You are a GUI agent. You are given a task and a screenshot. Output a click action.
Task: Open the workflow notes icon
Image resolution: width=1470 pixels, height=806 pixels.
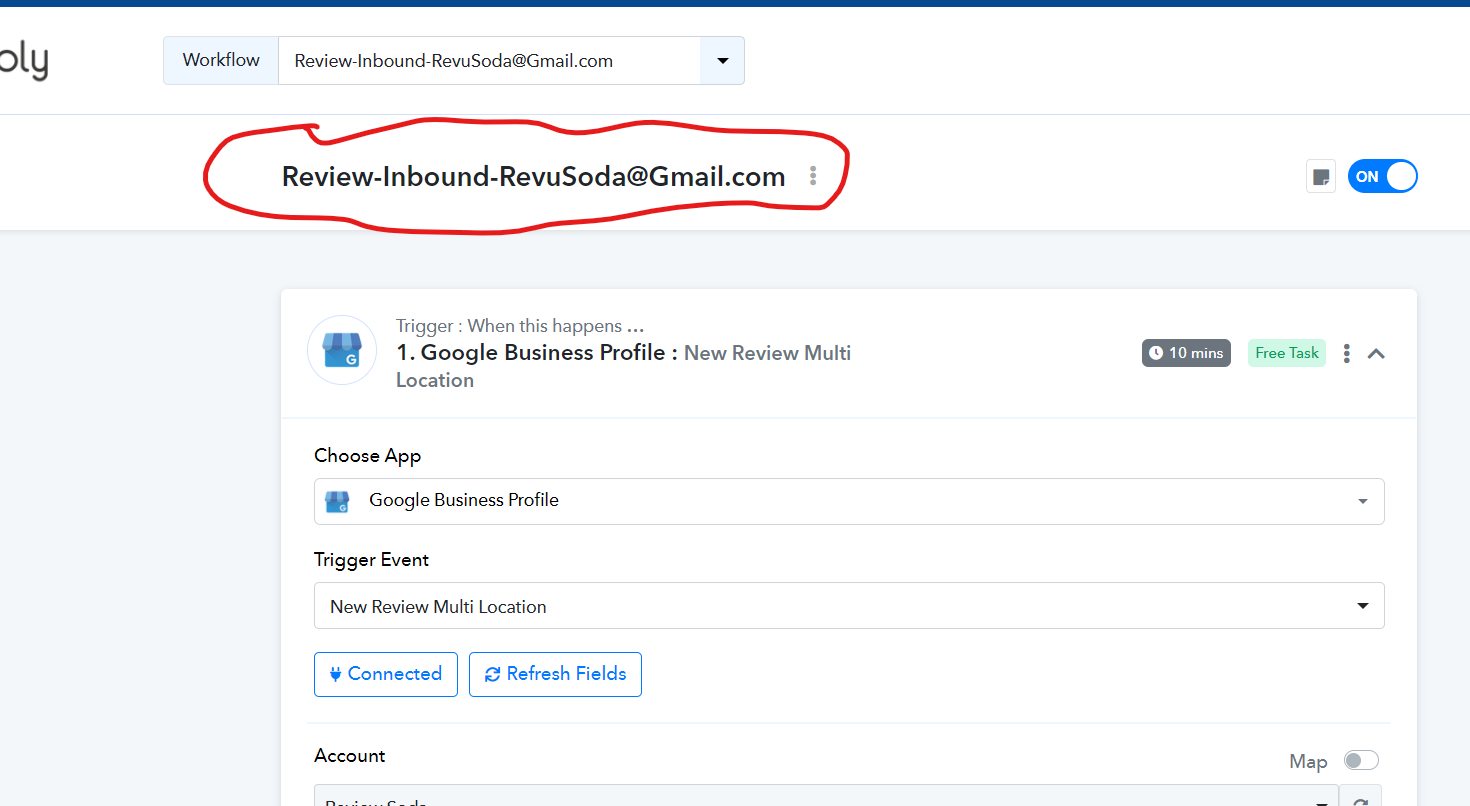(1321, 177)
